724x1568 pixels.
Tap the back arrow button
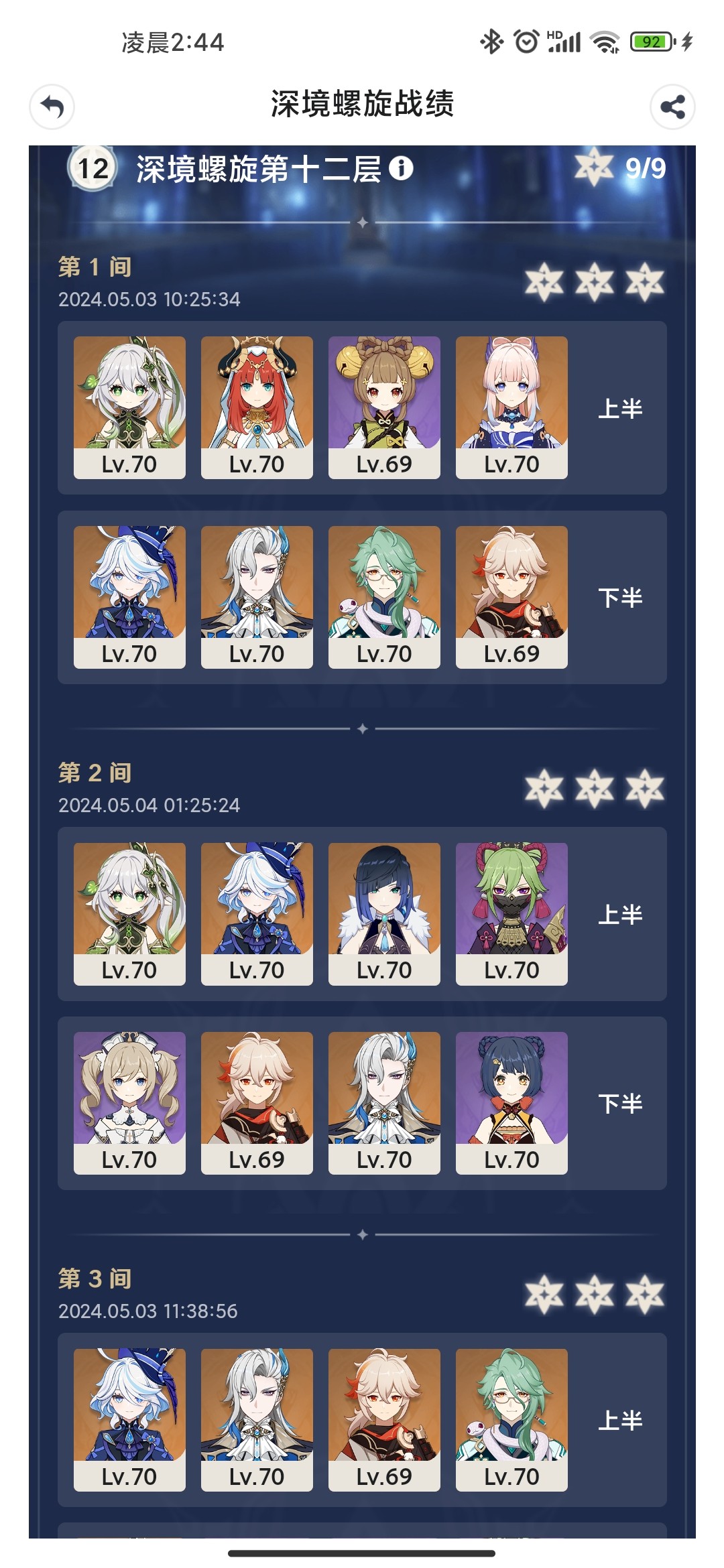pyautogui.click(x=52, y=107)
